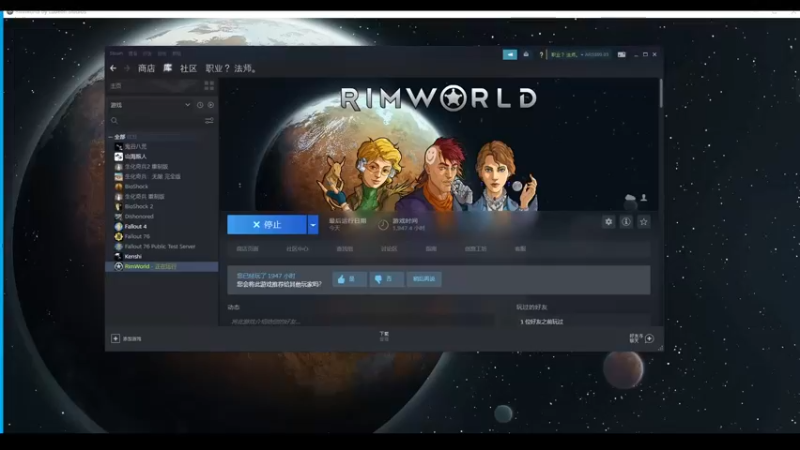Open the game settings gear icon
800x450 pixels.
pos(608,222)
